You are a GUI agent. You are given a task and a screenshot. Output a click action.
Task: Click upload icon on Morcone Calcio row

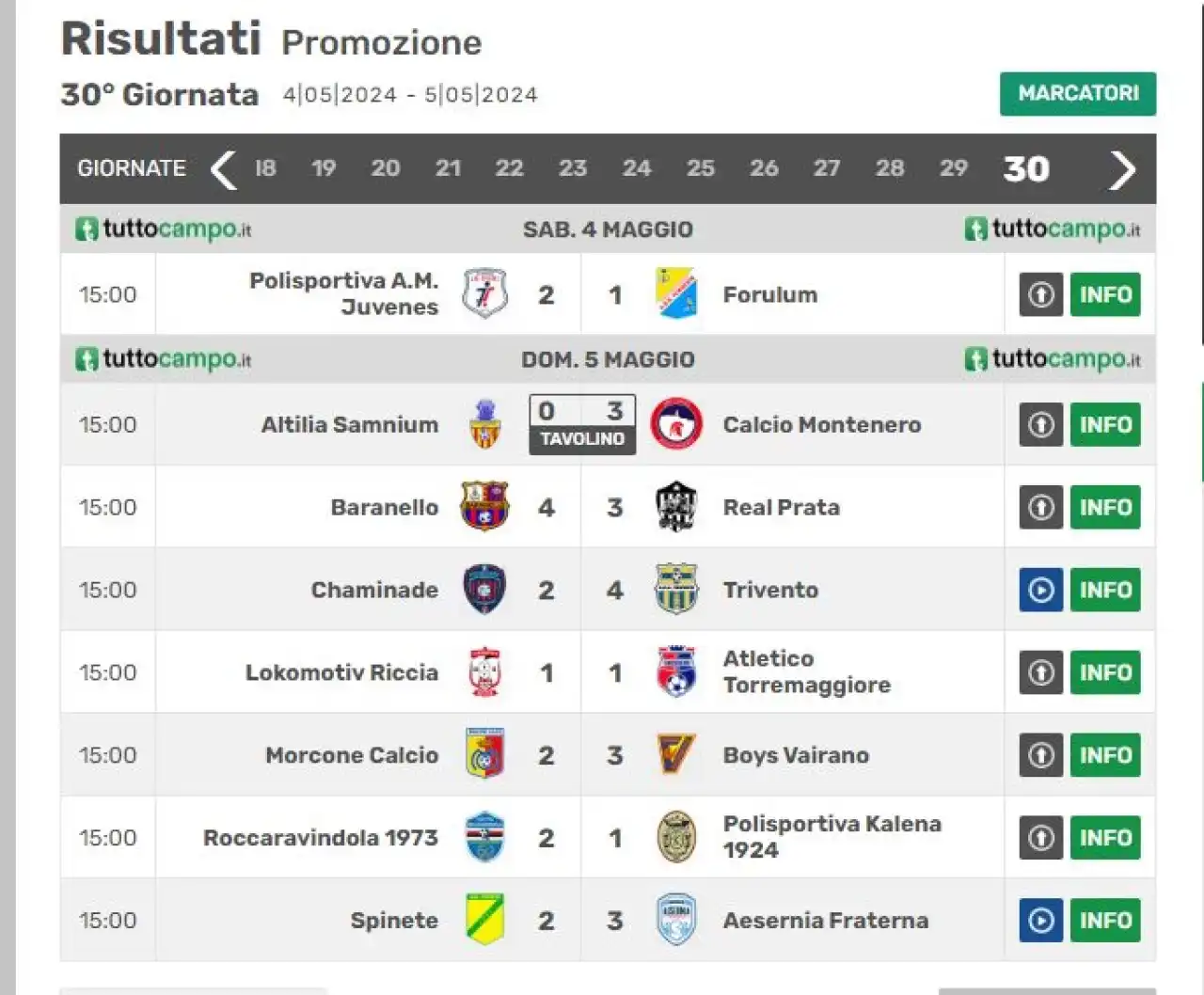[1041, 755]
